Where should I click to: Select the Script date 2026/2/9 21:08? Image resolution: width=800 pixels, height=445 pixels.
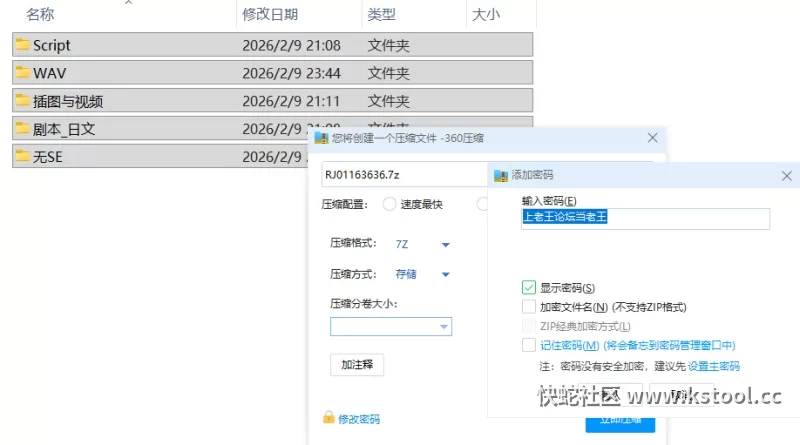tap(291, 45)
